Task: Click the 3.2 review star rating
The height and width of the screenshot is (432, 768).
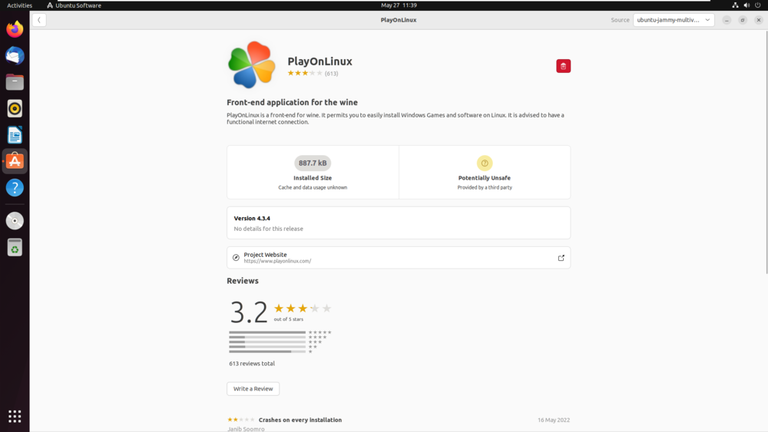Action: 302,309
